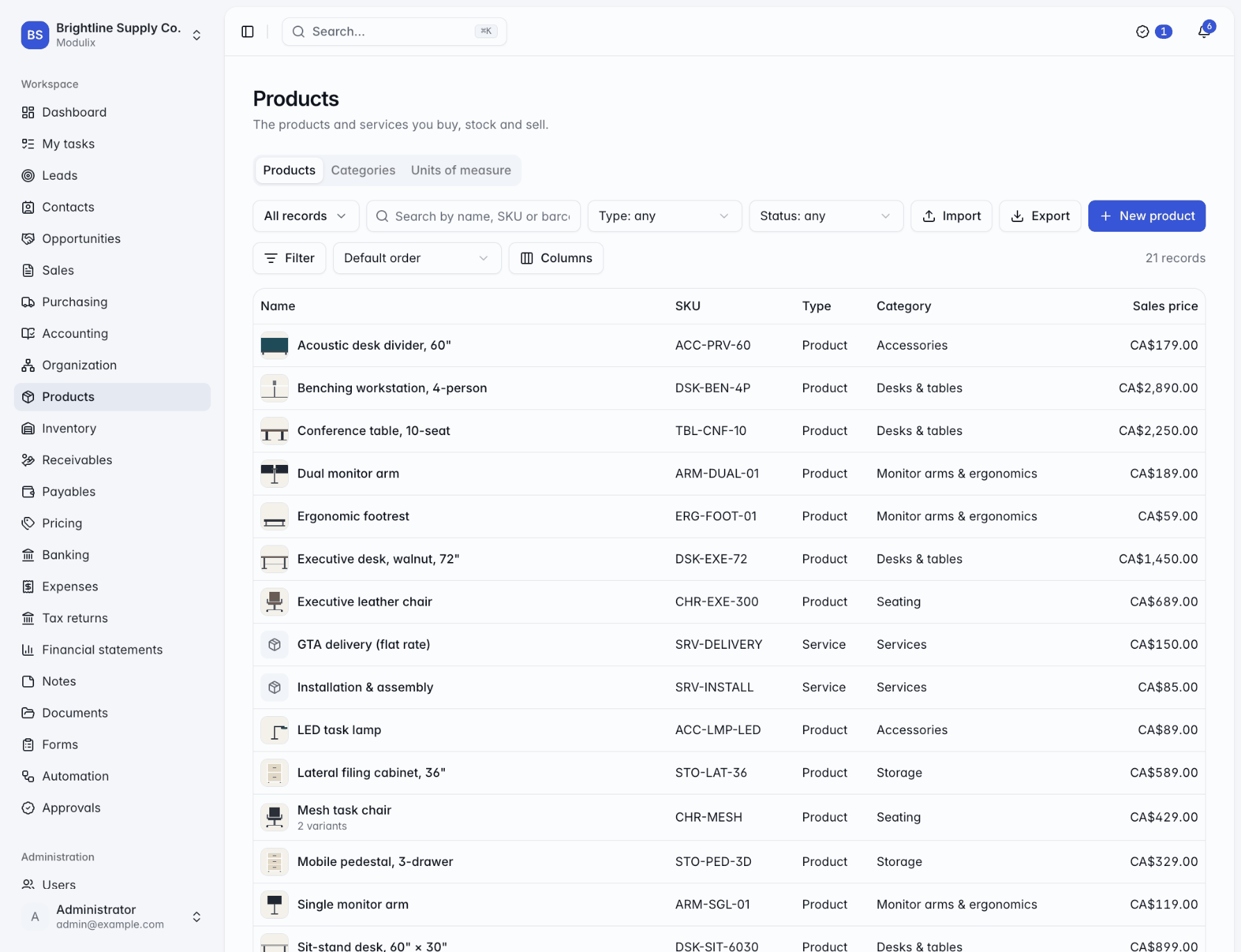Open My tasks in sidebar

[112, 144]
